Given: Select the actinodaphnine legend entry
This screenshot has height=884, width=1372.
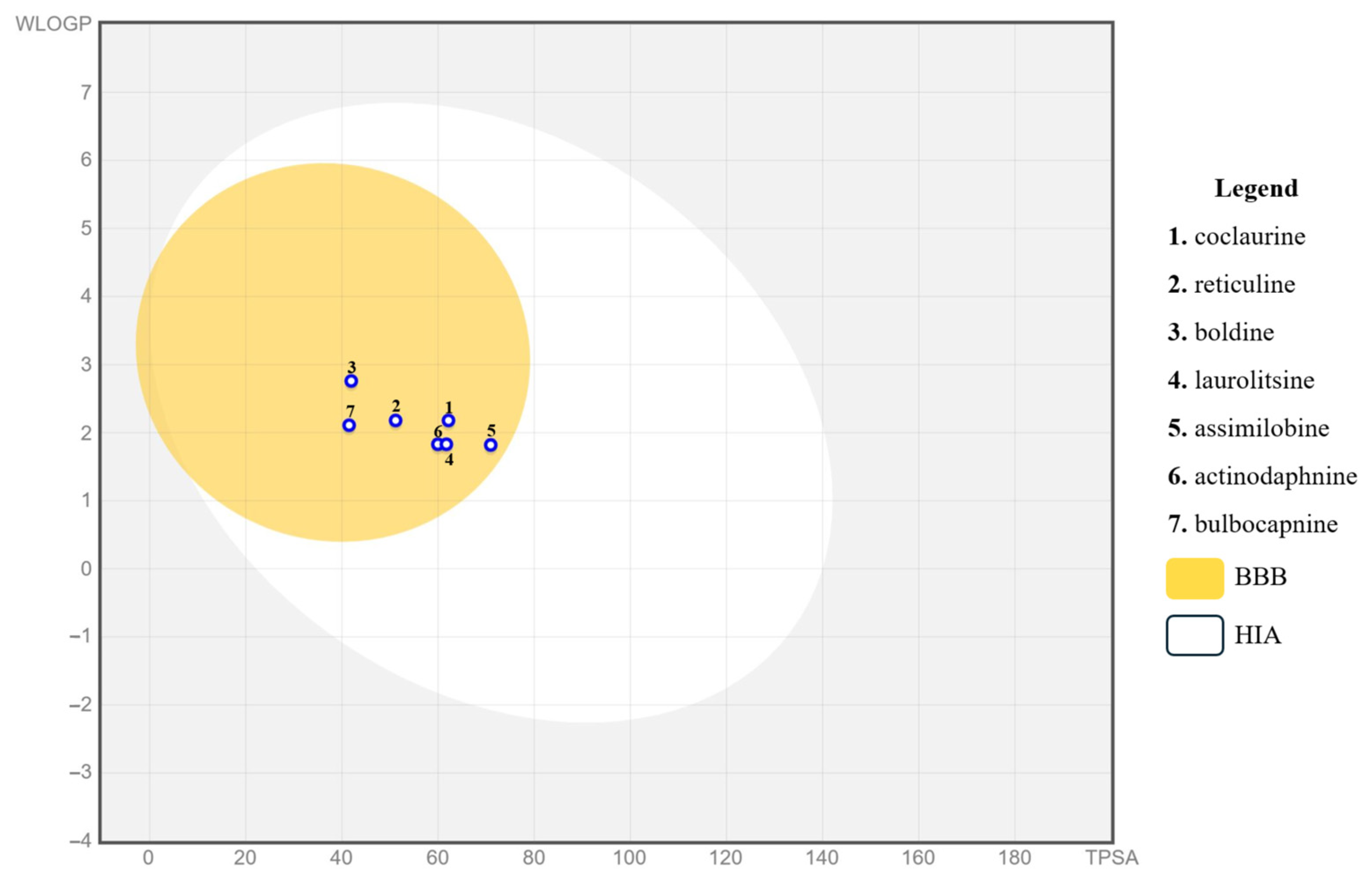Looking at the screenshot, I should [x=1263, y=477].
